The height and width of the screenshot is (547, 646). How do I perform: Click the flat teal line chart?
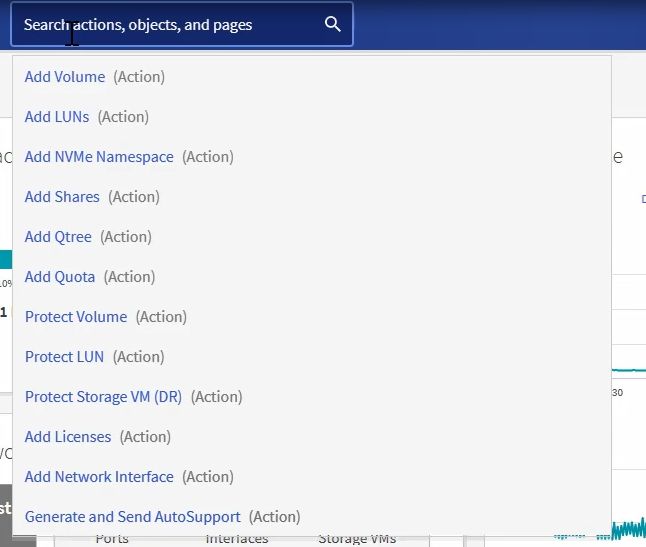(x=628, y=368)
